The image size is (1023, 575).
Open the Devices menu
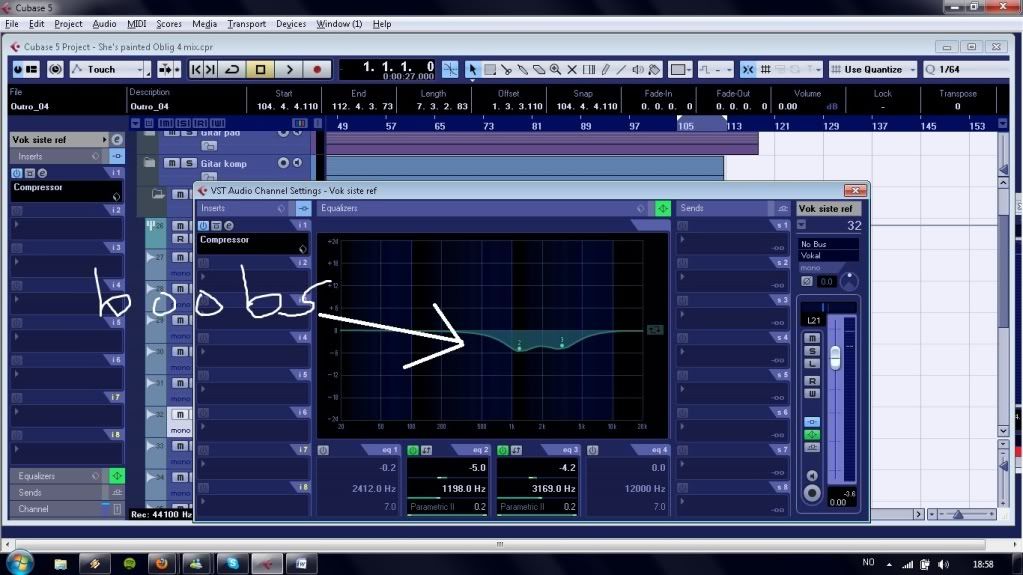coord(291,23)
